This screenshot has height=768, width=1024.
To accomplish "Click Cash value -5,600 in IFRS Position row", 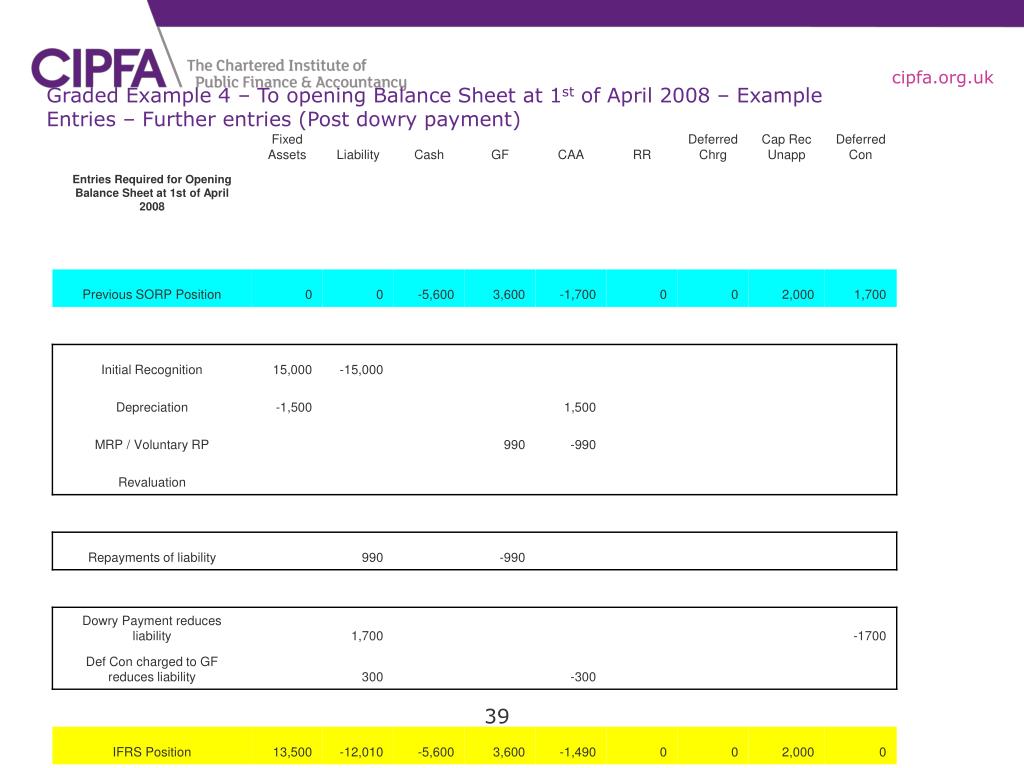I will point(436,752).
